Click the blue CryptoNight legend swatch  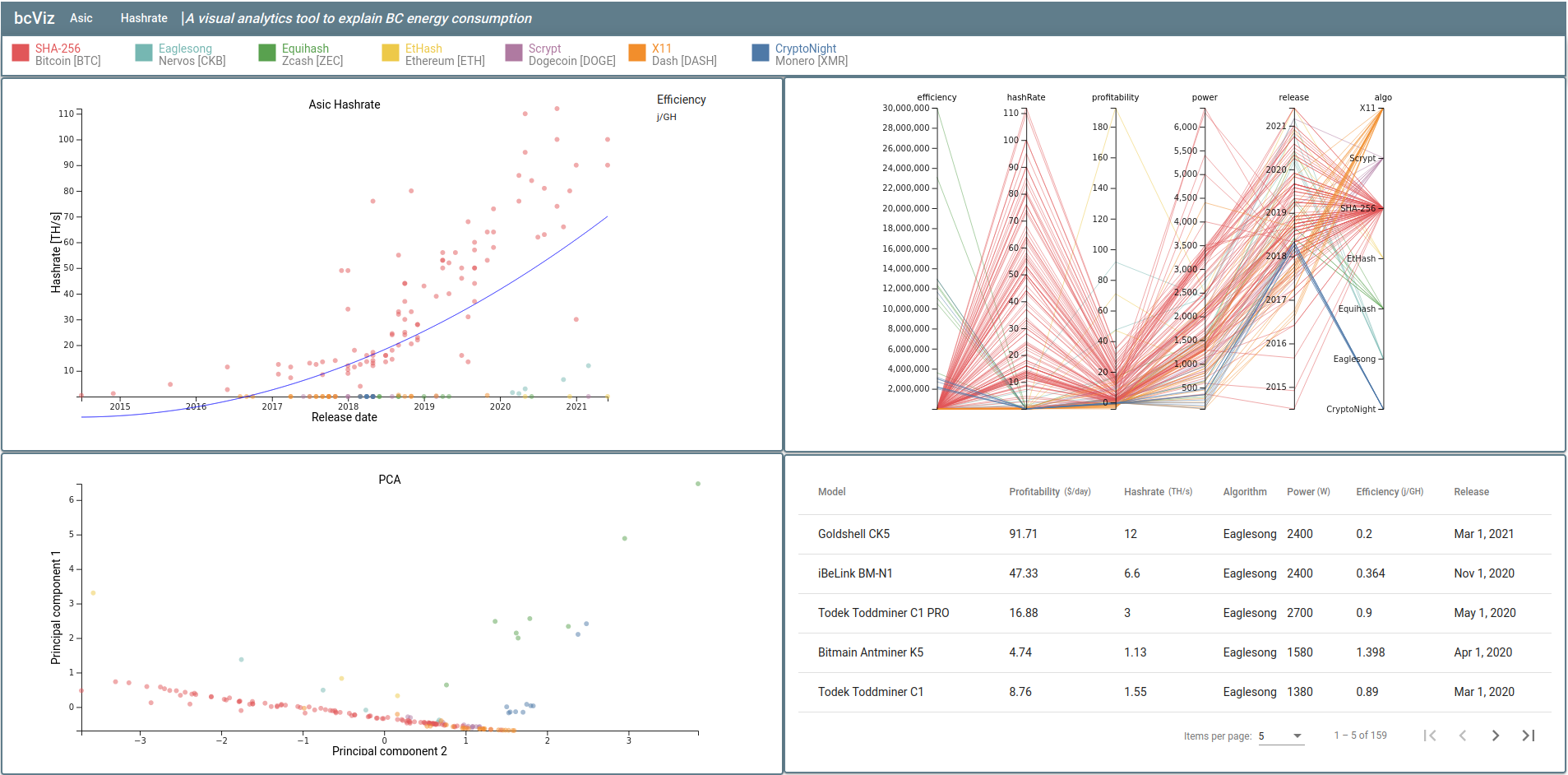(761, 53)
